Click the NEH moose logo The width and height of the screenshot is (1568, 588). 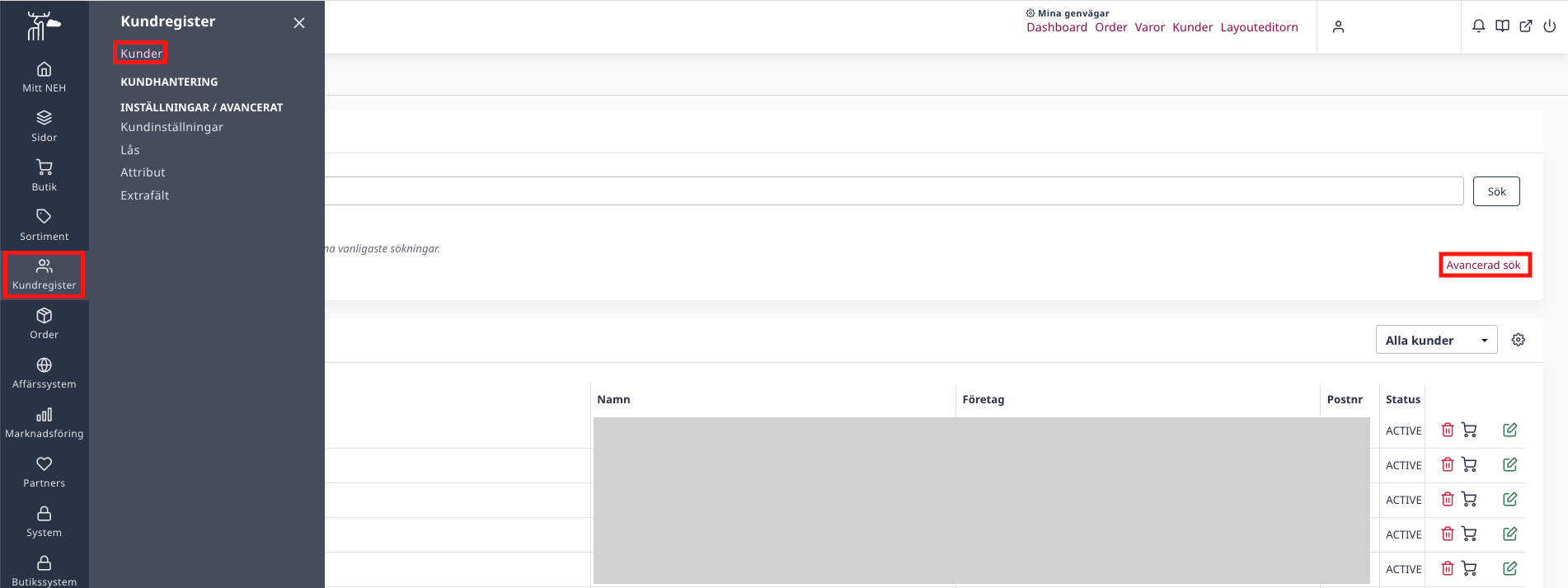click(x=43, y=26)
